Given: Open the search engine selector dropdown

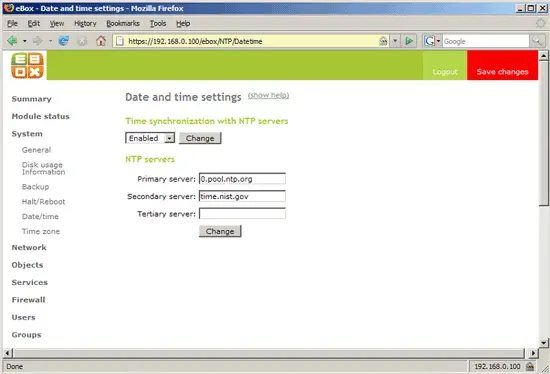Looking at the screenshot, I should [x=438, y=41].
